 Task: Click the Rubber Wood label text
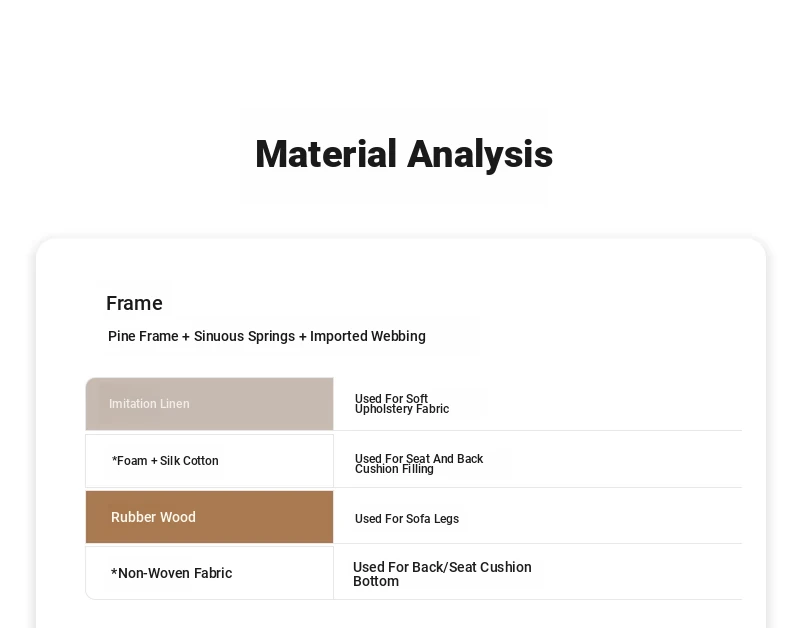153,517
